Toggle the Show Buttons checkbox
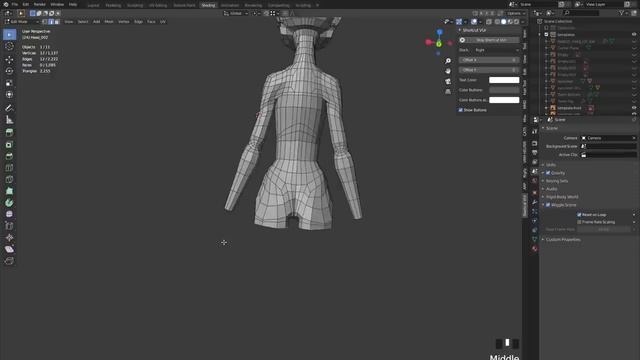This screenshot has width=640, height=360. [460, 110]
